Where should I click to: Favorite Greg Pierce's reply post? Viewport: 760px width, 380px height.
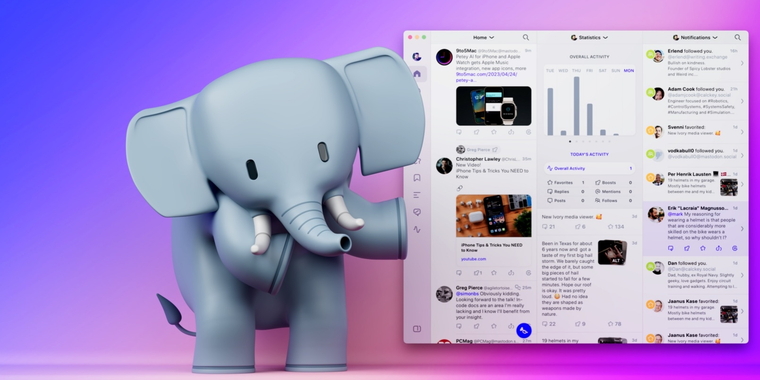494,326
